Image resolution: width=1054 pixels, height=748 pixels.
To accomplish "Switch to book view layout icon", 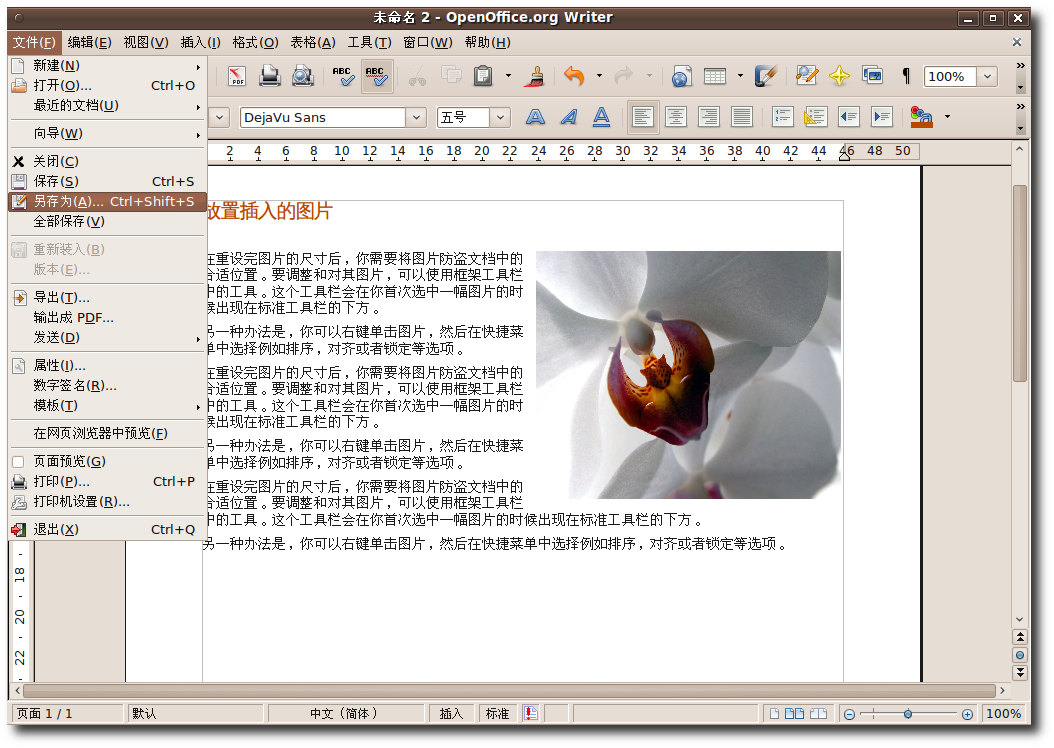I will [x=818, y=714].
